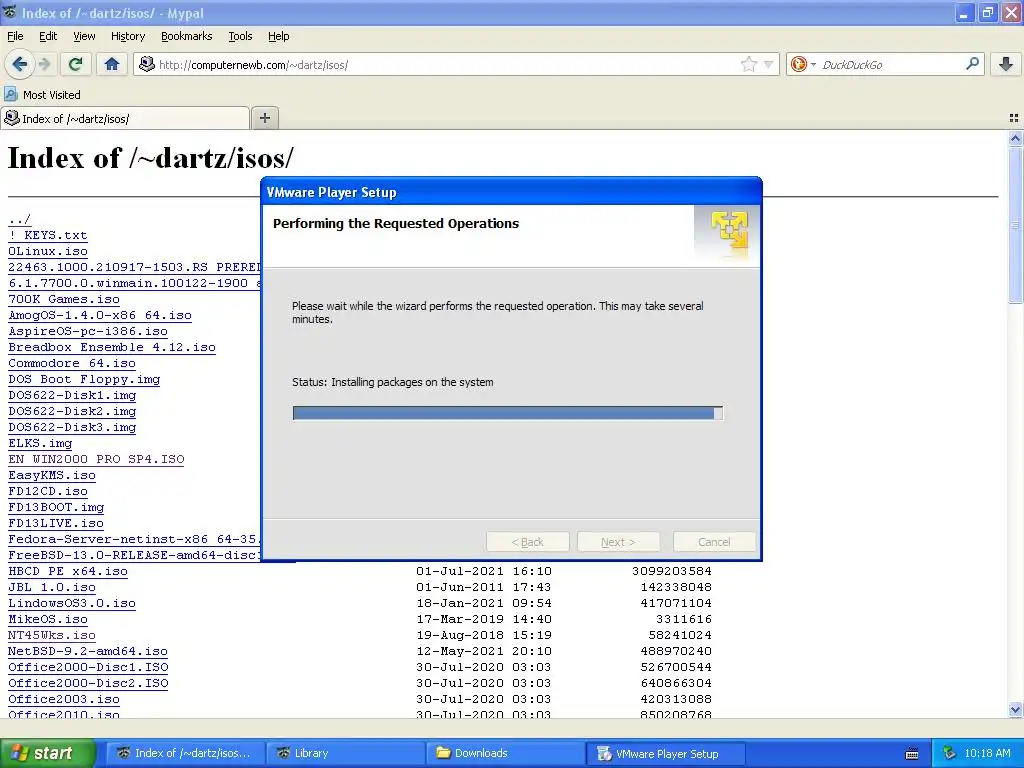
Task: Open the FD13LIVE.iso link
Action: [56, 523]
